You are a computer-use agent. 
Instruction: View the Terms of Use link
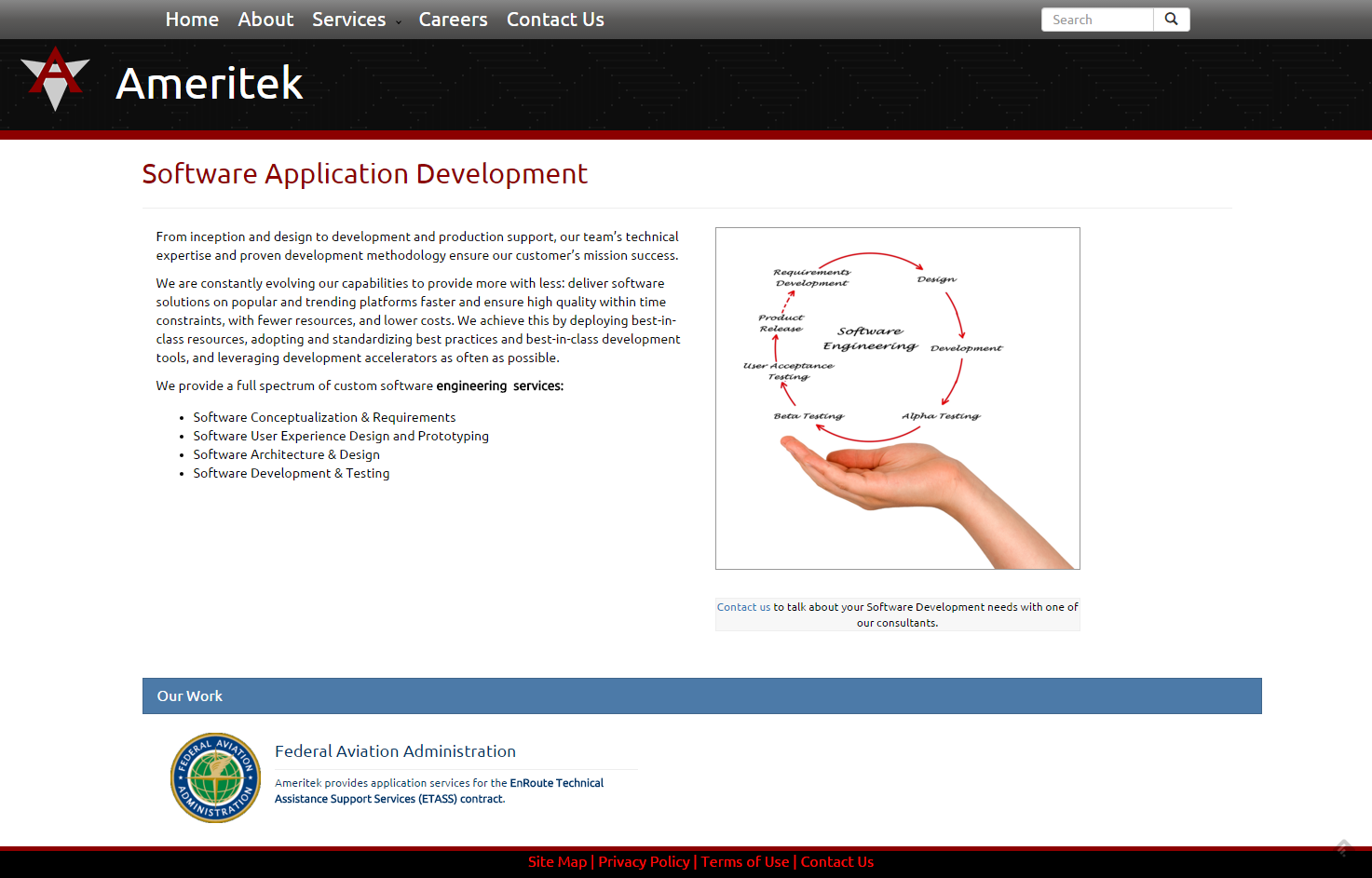click(x=745, y=862)
